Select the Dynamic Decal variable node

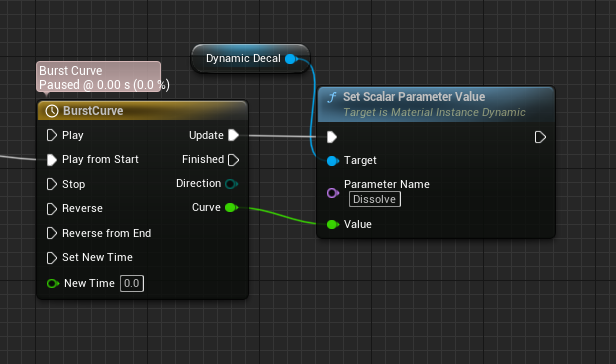[250, 59]
